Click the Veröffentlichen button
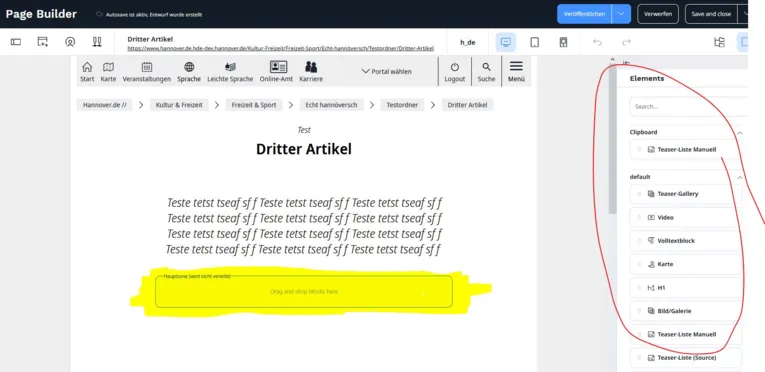765x372 pixels. 584,14
